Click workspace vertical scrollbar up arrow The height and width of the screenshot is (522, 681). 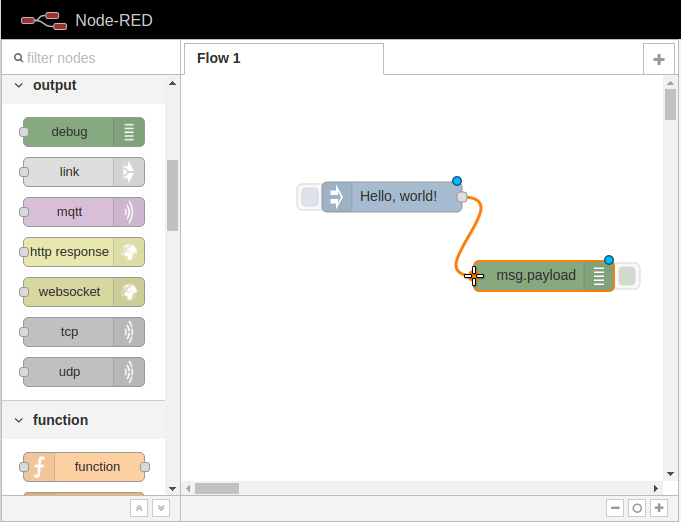click(670, 83)
